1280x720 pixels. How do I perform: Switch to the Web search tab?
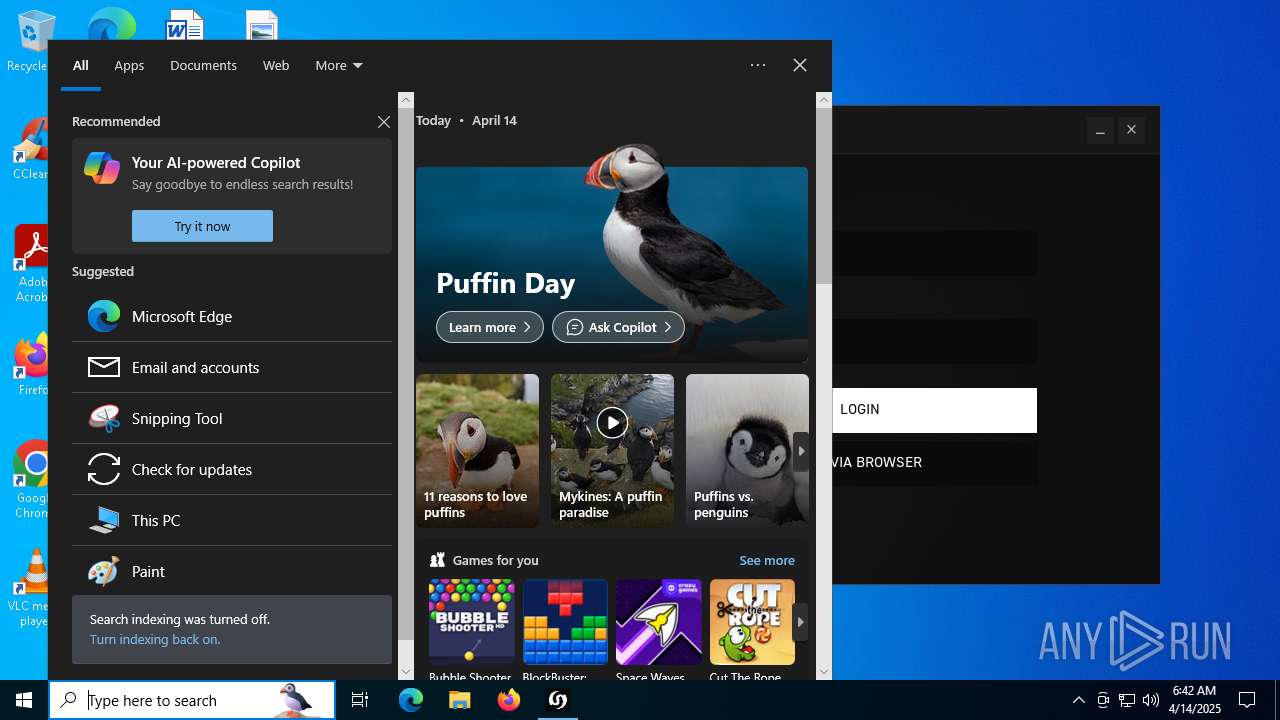[x=276, y=65]
